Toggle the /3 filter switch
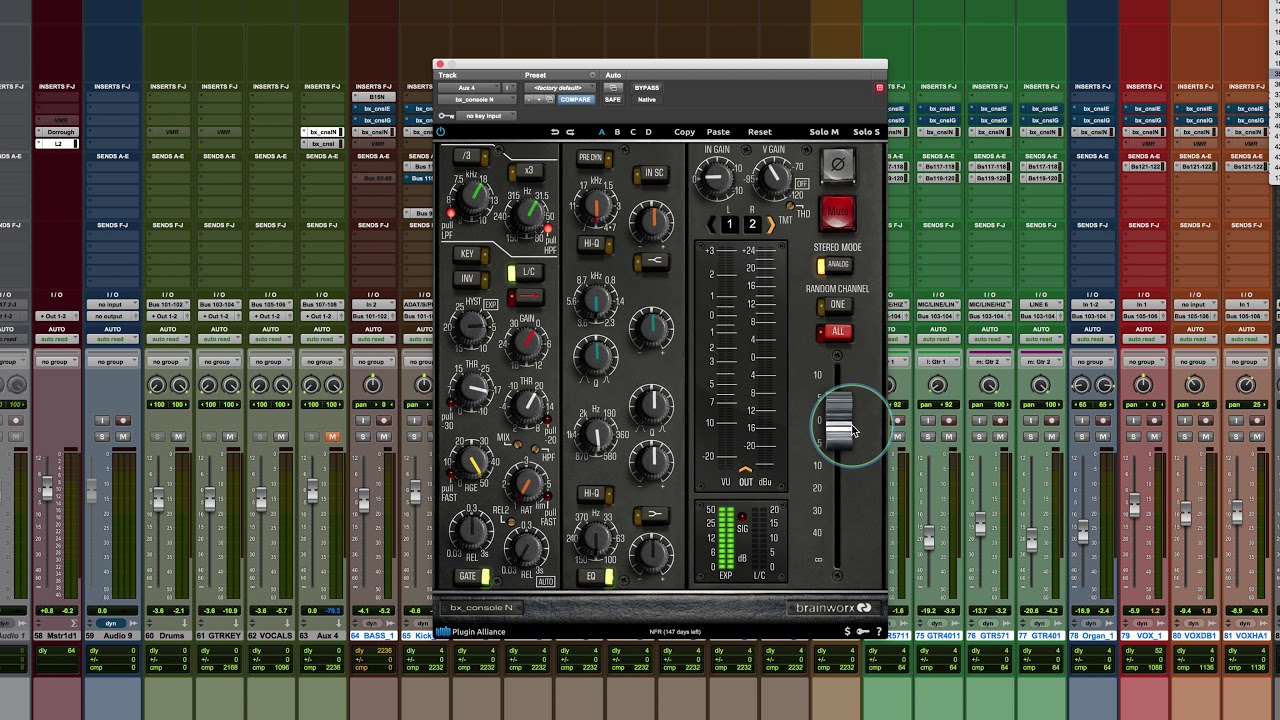 (x=470, y=156)
